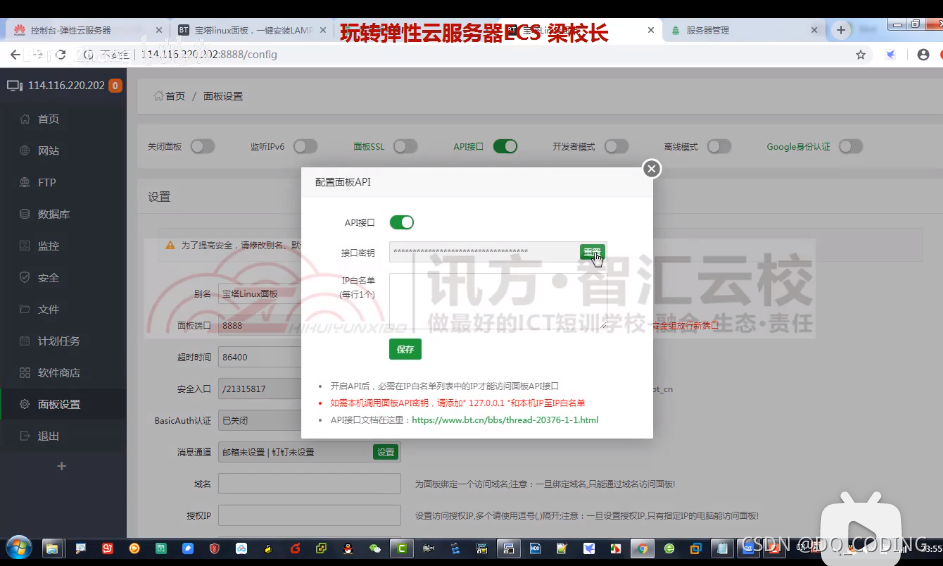The image size is (943, 566).
Task: Close the 服务器管理 browser tab
Action: click(x=814, y=30)
